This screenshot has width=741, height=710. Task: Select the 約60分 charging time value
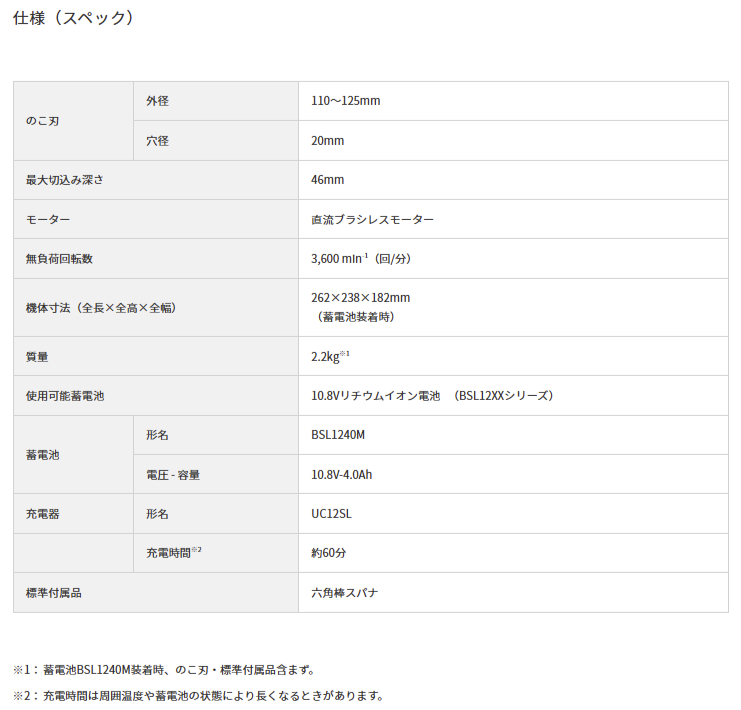point(328,553)
